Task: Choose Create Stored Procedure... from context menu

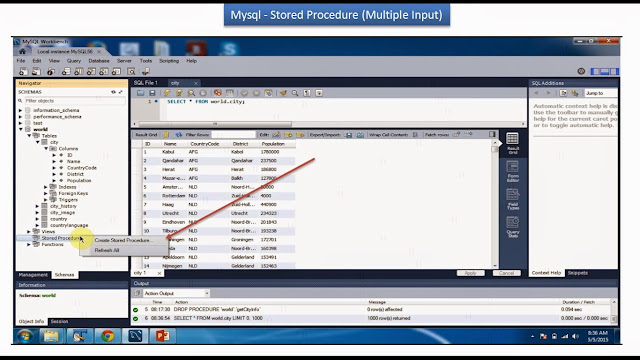Action: click(123, 240)
